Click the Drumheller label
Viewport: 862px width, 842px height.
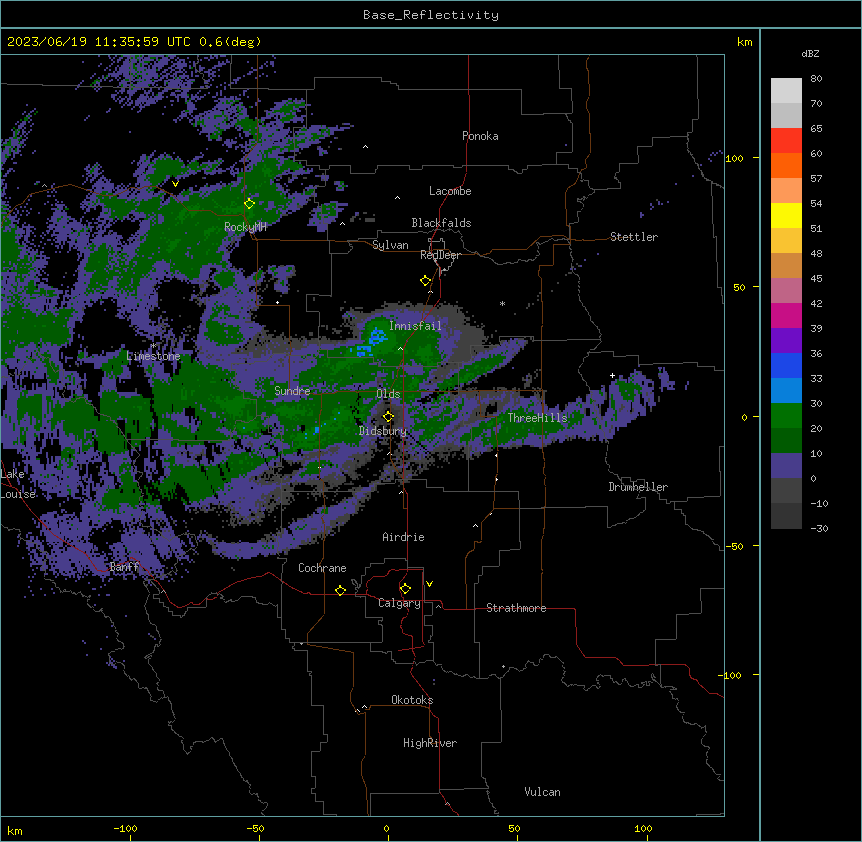[638, 487]
